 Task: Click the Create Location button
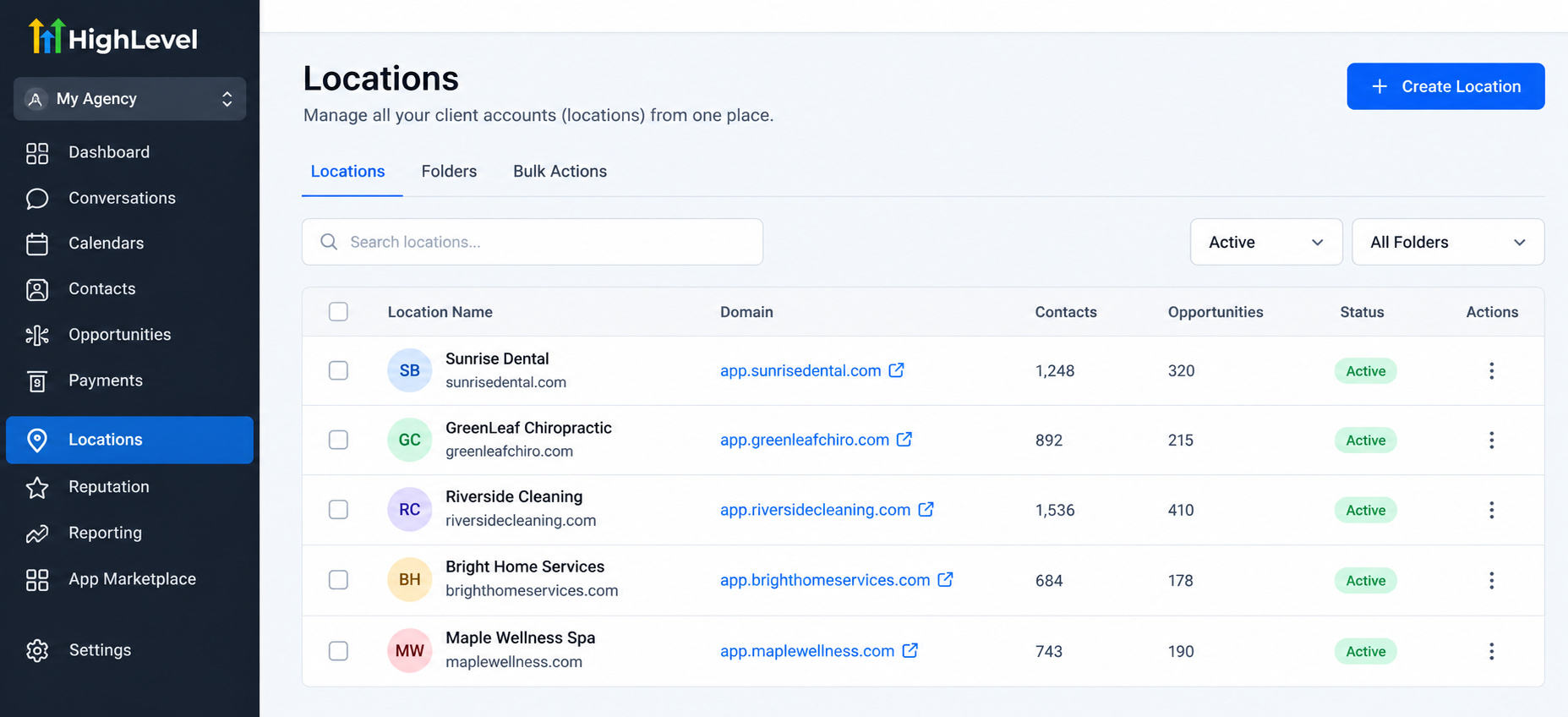point(1445,86)
